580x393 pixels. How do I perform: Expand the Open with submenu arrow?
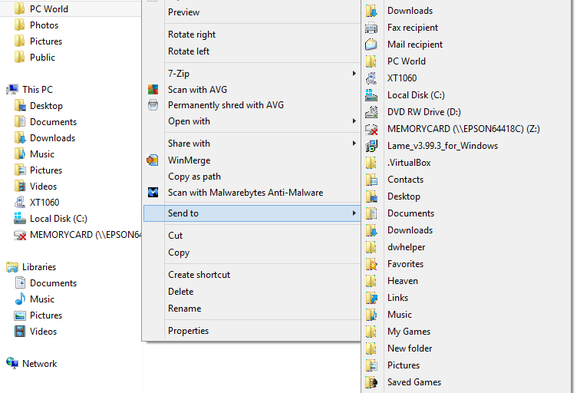[x=354, y=121]
